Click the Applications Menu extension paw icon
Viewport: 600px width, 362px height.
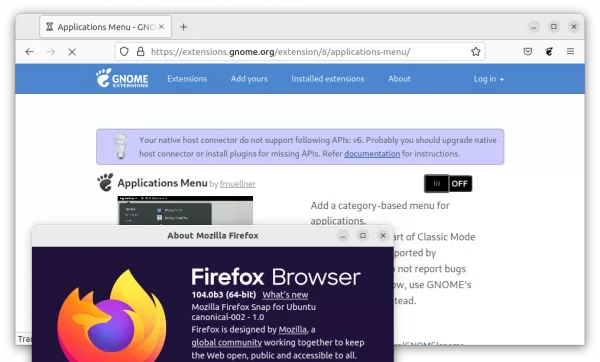click(105, 182)
